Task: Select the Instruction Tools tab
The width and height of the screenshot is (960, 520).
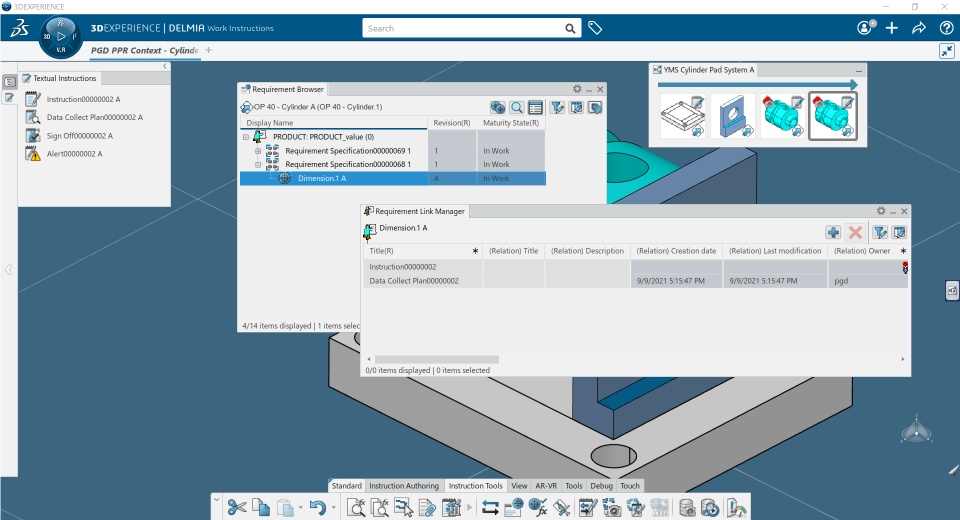Action: point(476,486)
